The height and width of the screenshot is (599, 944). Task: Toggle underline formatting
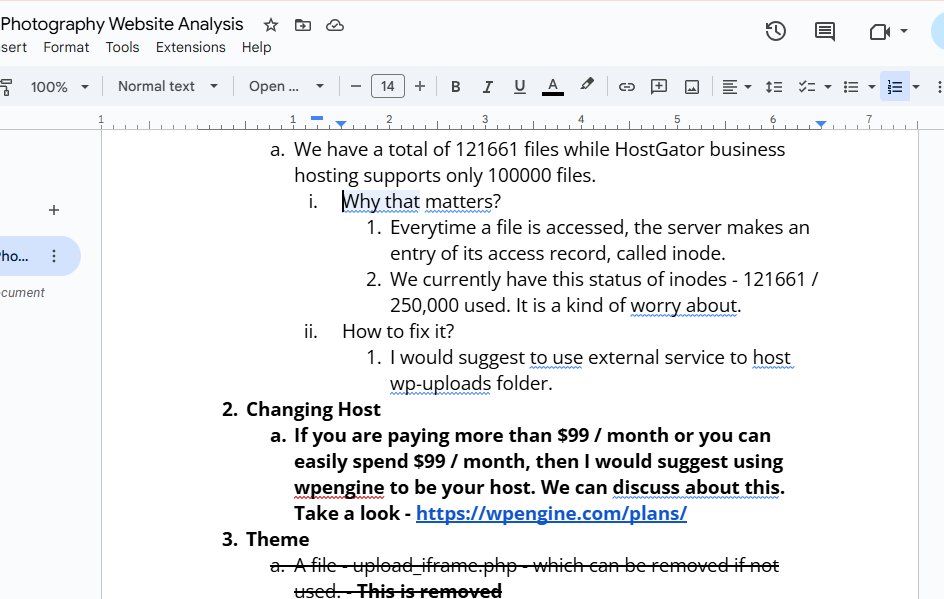click(520, 87)
